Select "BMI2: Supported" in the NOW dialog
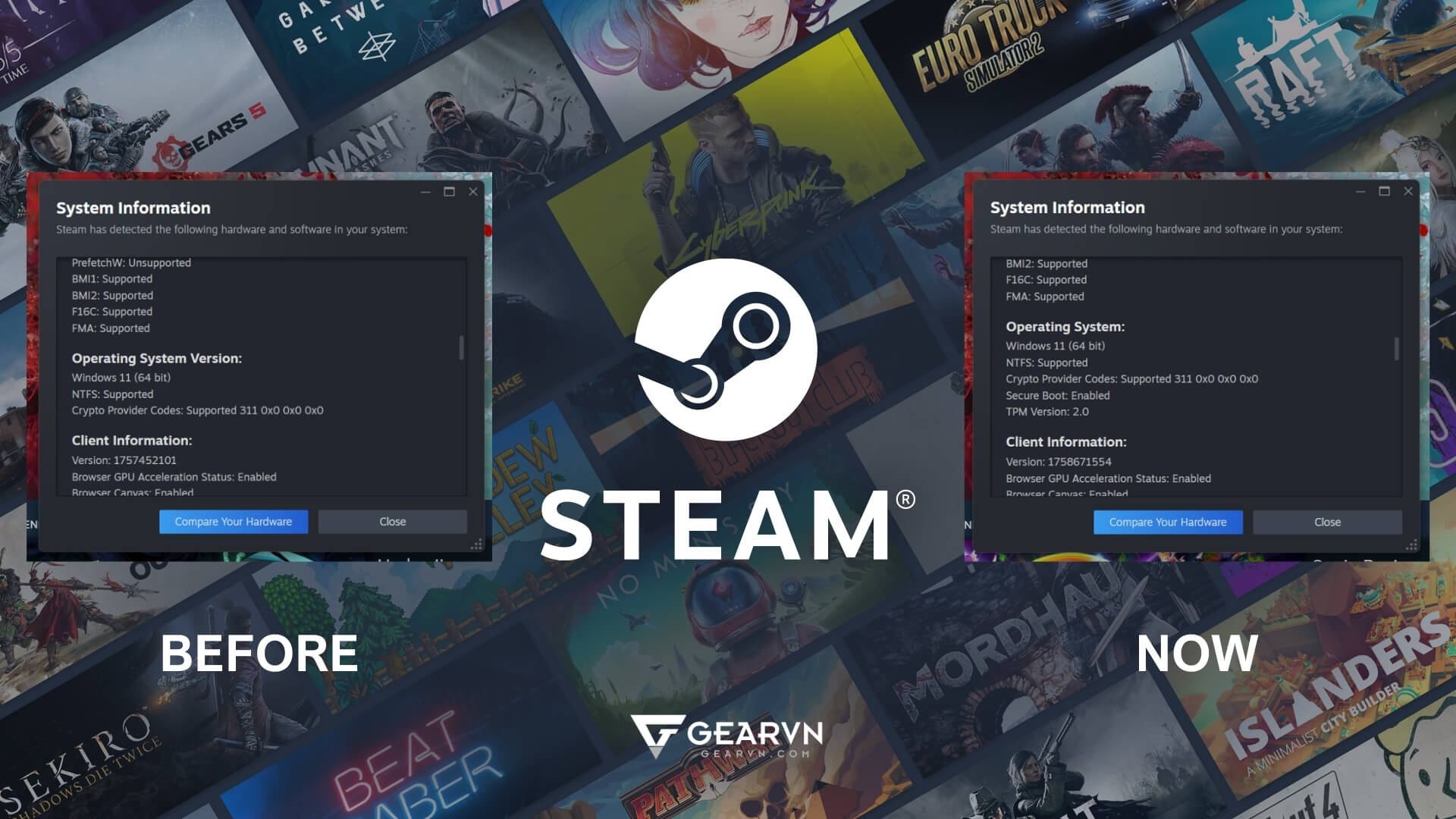 click(x=1046, y=264)
